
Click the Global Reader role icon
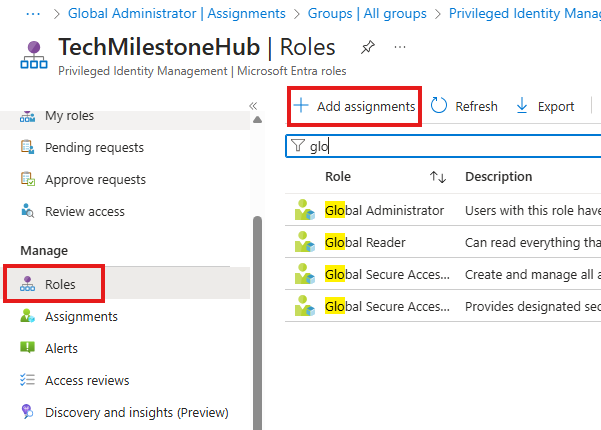[x=305, y=242]
